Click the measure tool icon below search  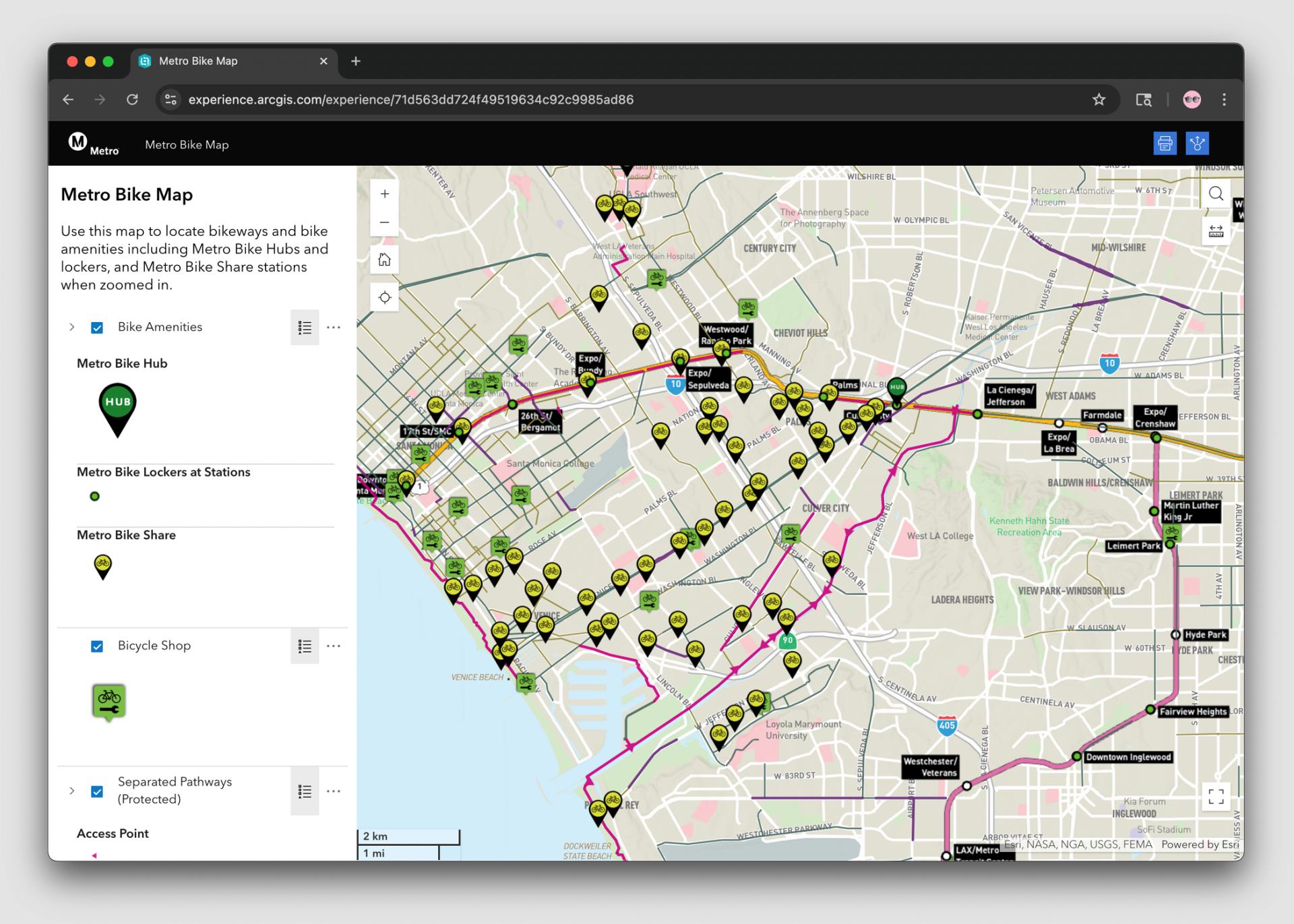tap(1216, 230)
